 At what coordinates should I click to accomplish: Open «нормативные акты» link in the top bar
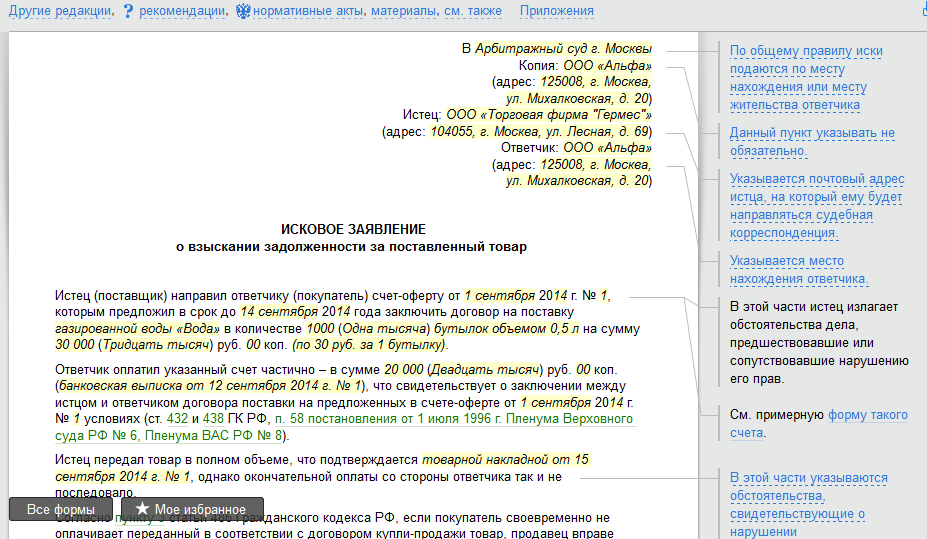coord(308,11)
